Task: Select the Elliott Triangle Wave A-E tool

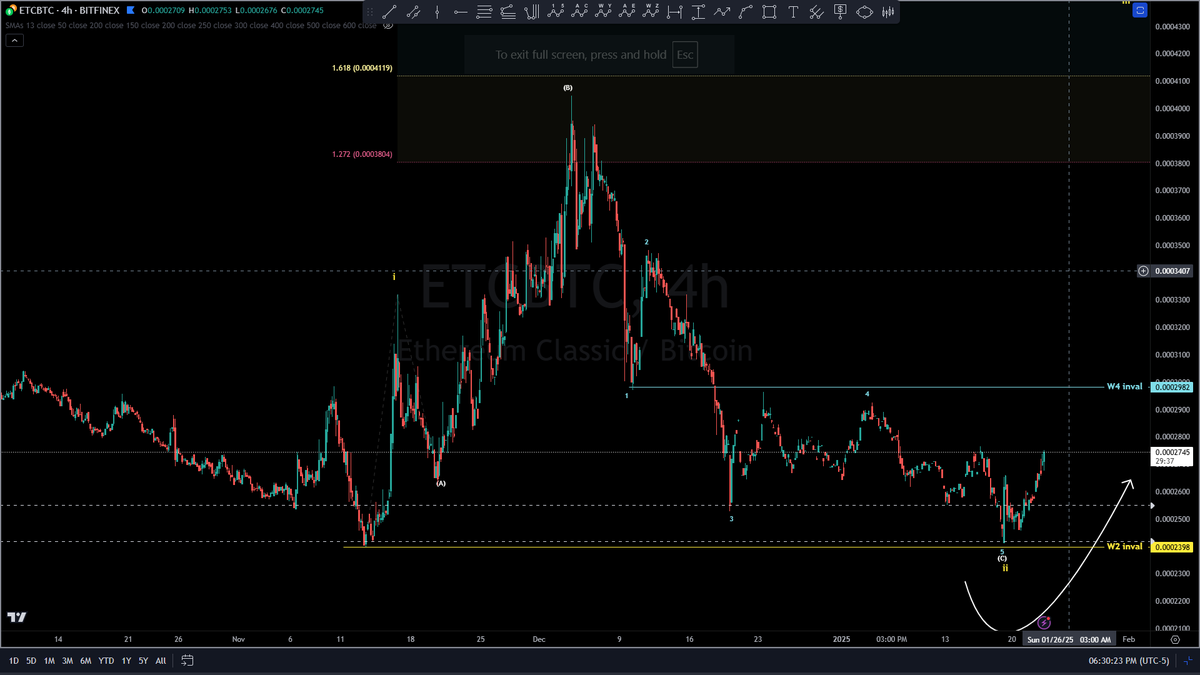Action: (628, 12)
